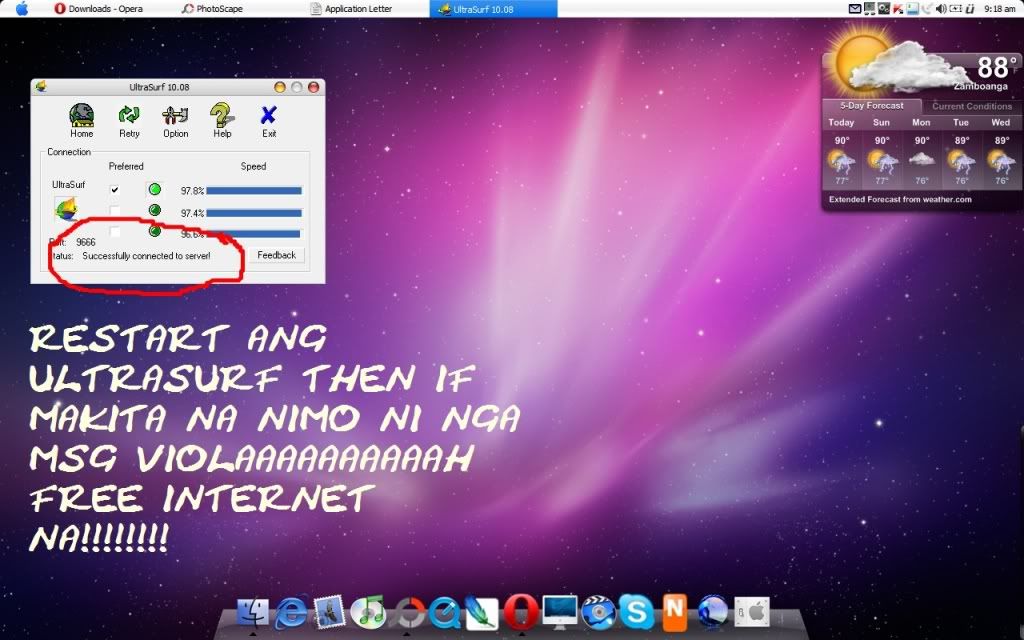The height and width of the screenshot is (640, 1024).
Task: Check the Preferred checkbox for 97.4% server
Action: (115, 211)
